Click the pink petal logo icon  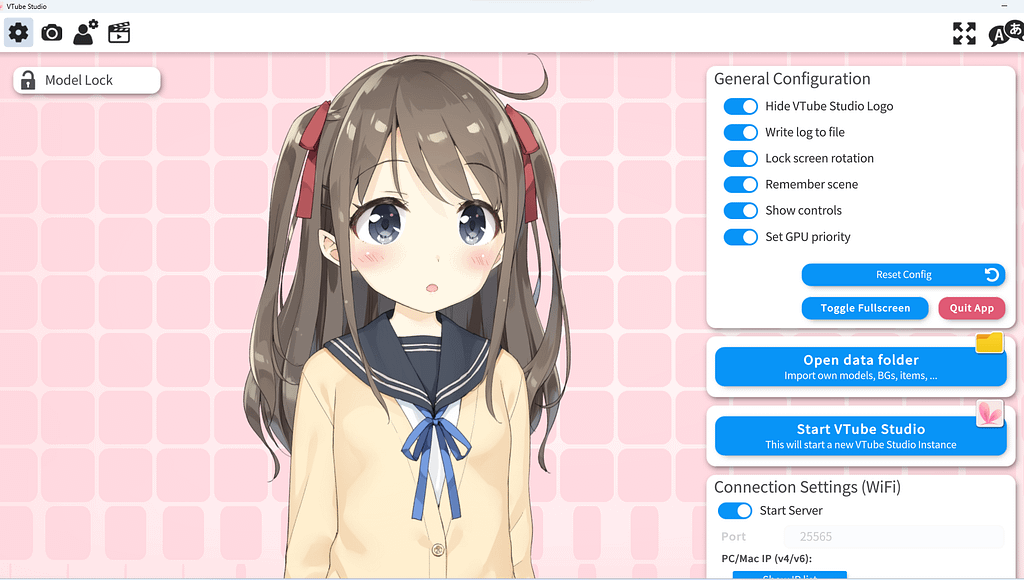[x=989, y=412]
